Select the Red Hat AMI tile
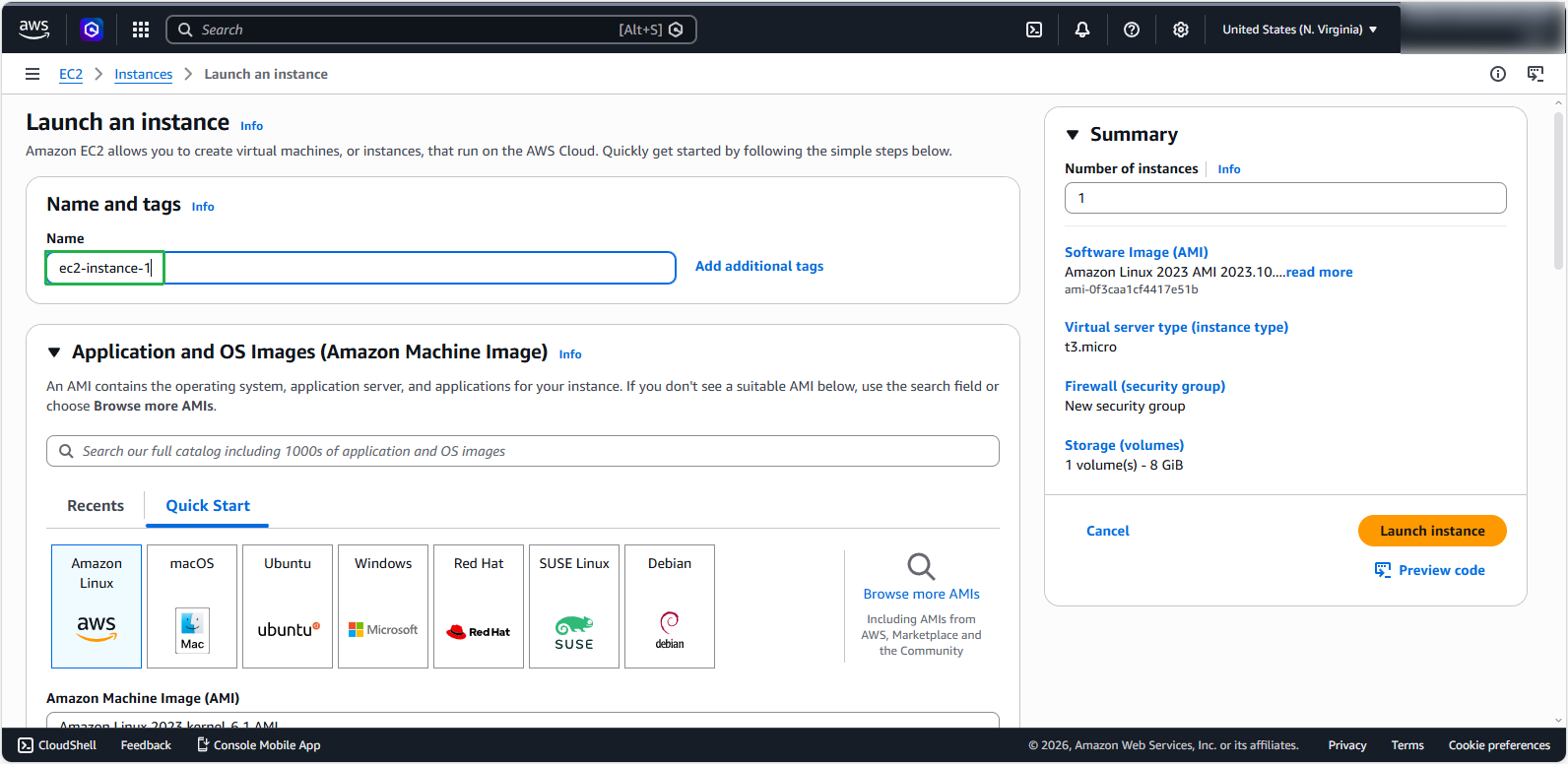 (x=479, y=606)
